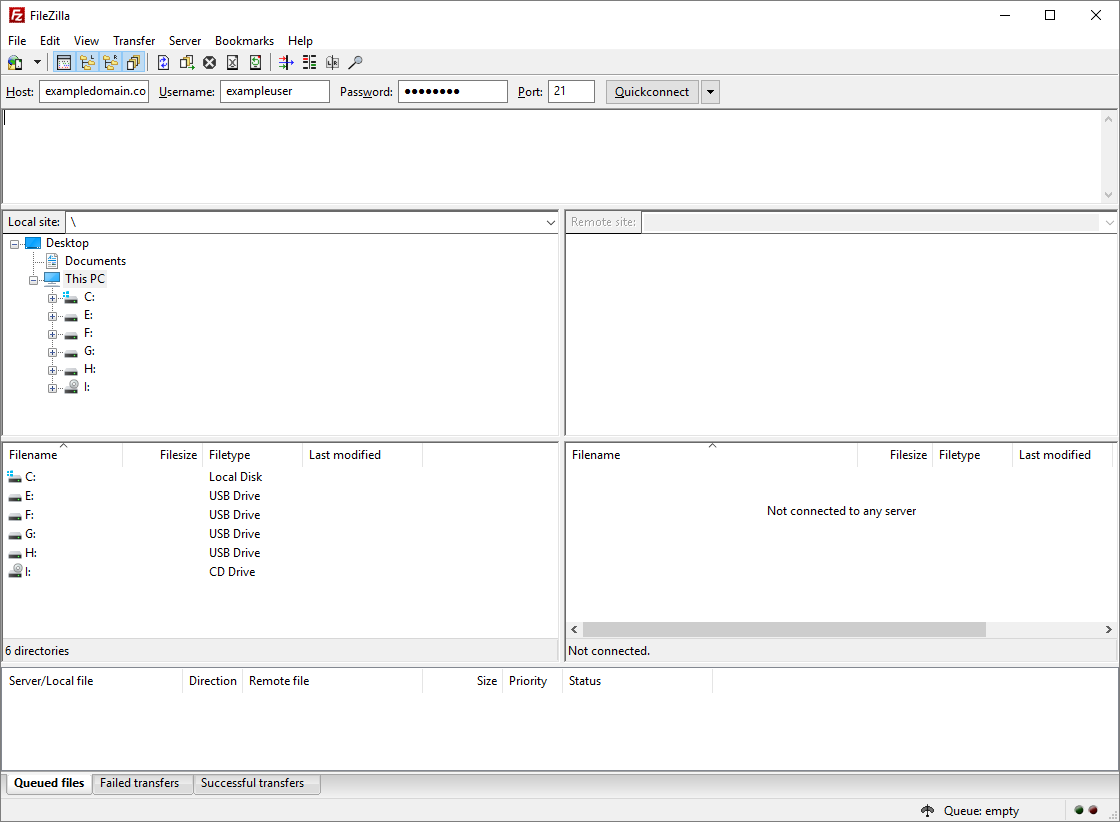This screenshot has width=1120, height=822.
Task: Toggle the transfer queue panel
Action: point(134,62)
